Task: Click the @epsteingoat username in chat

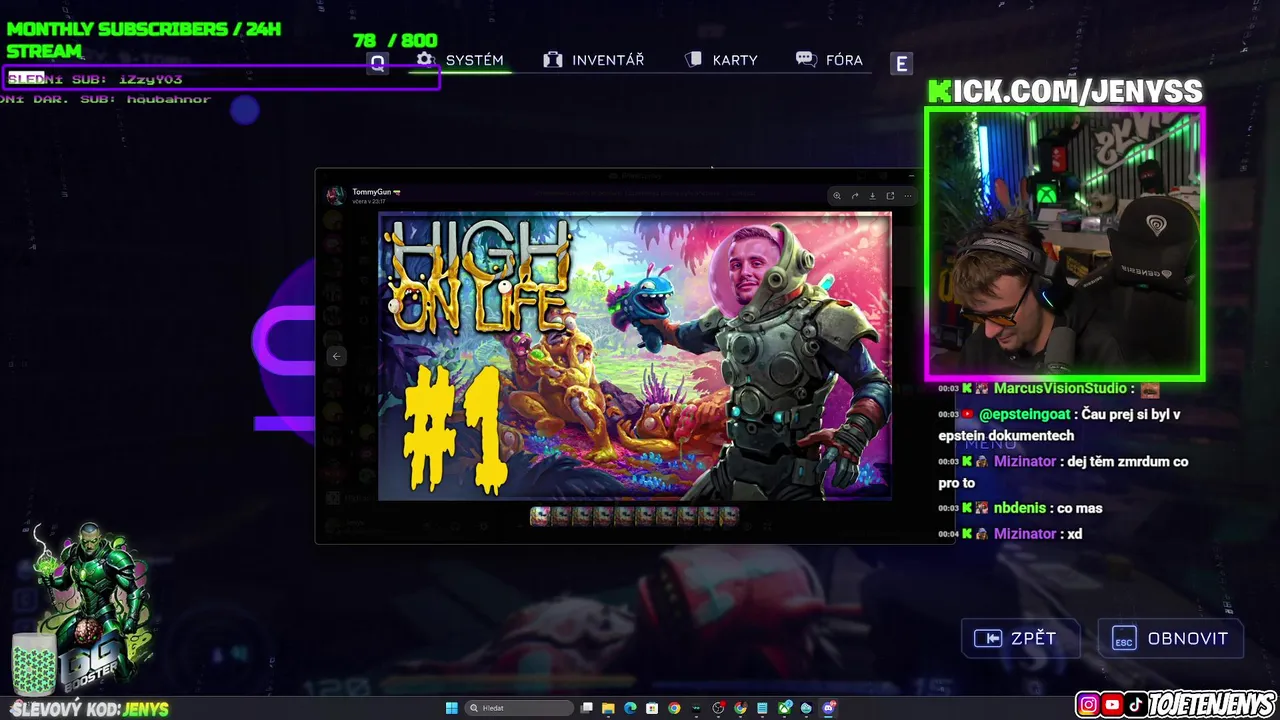Action: tap(1024, 413)
